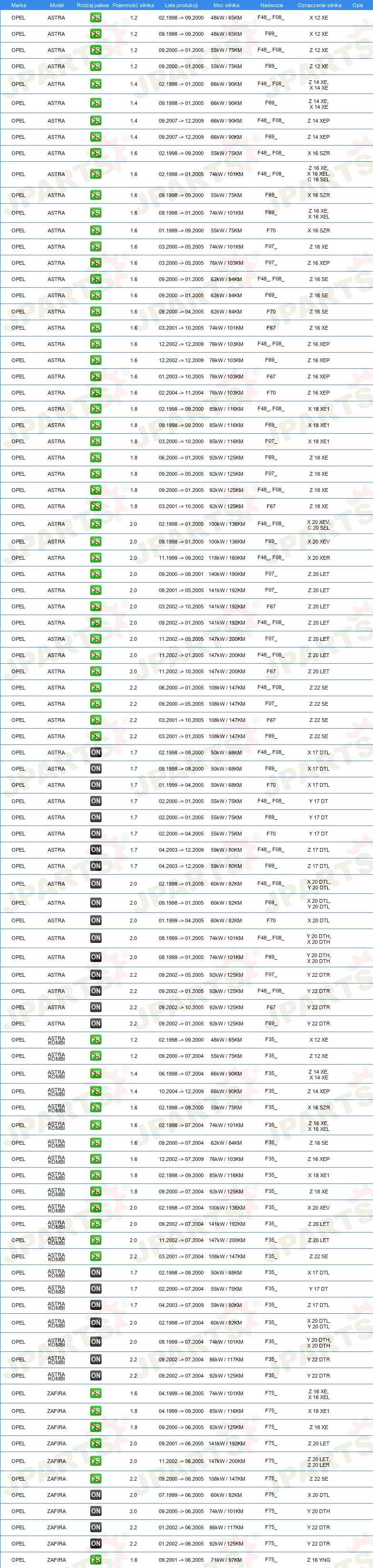
Task: Click petrol icon in ASTRA F70 X 16 SZR row
Action: click(x=95, y=230)
